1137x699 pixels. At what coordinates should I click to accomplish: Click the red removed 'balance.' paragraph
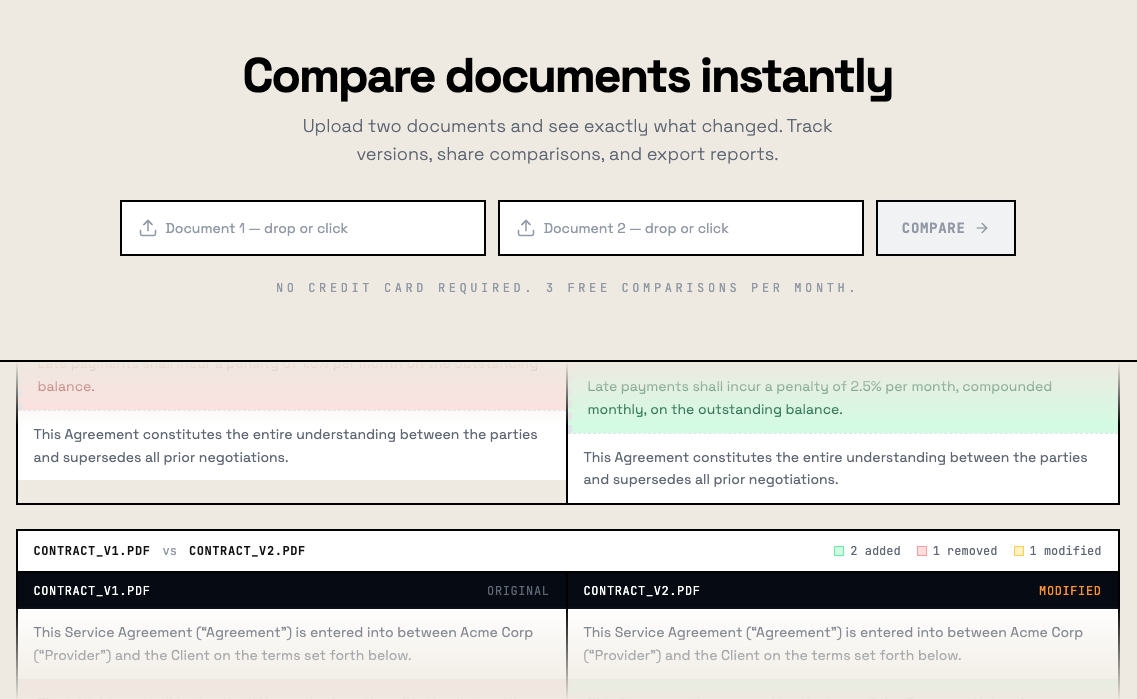(x=292, y=385)
